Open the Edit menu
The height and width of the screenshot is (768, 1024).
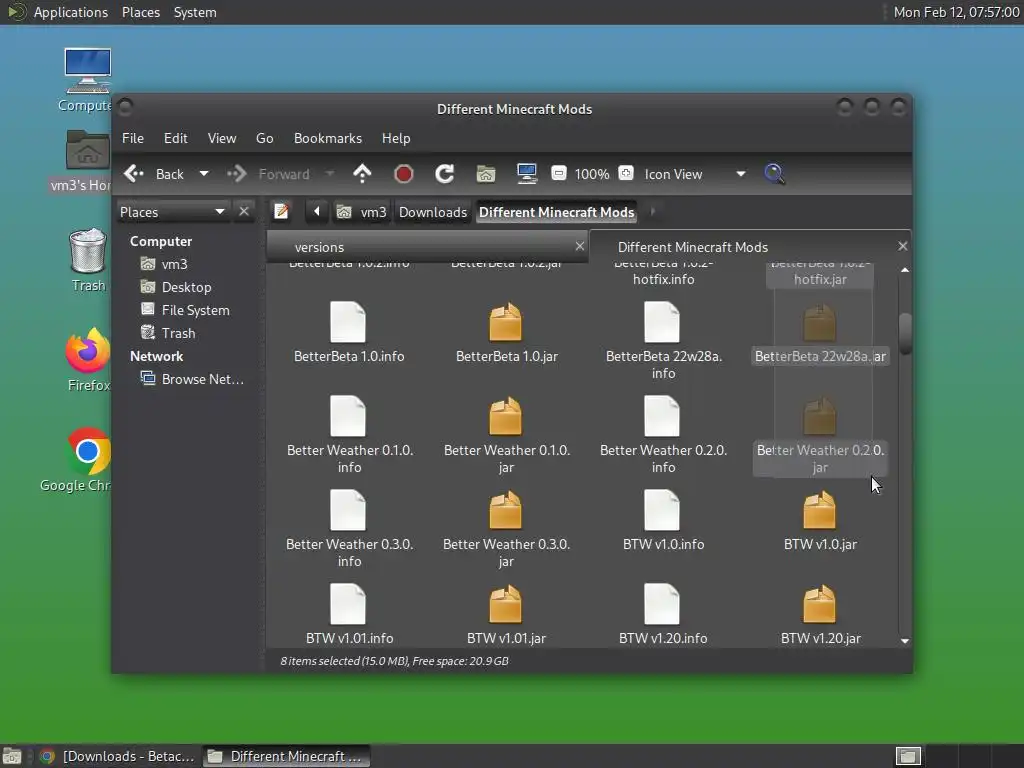[176, 138]
